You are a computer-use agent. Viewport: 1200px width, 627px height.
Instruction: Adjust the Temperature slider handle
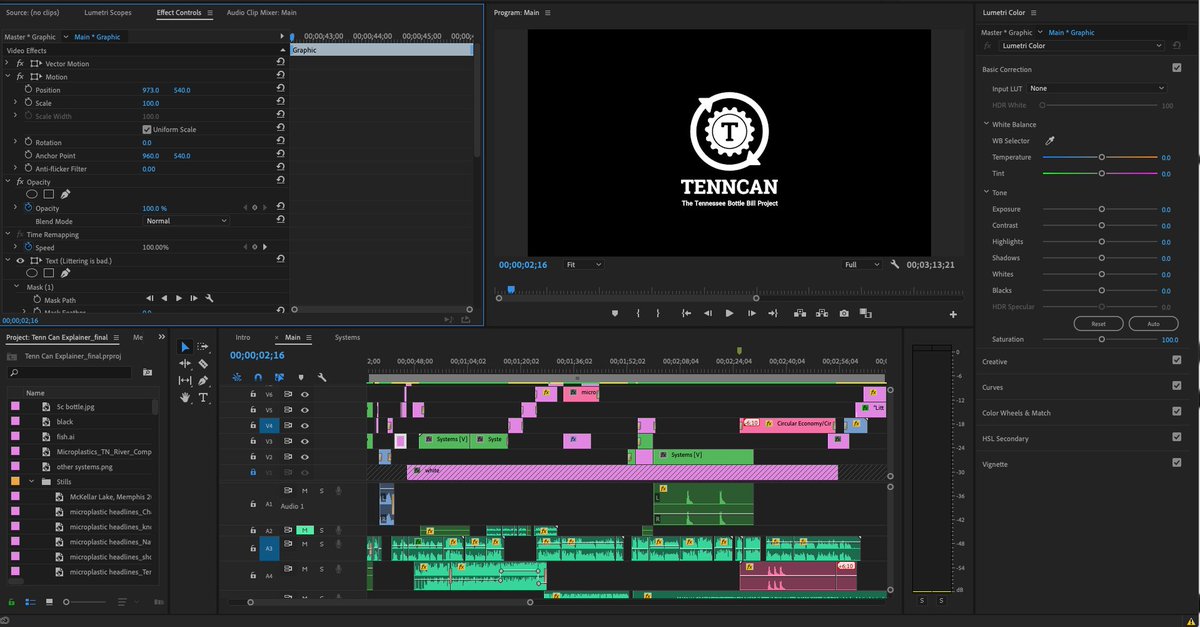coord(1102,157)
